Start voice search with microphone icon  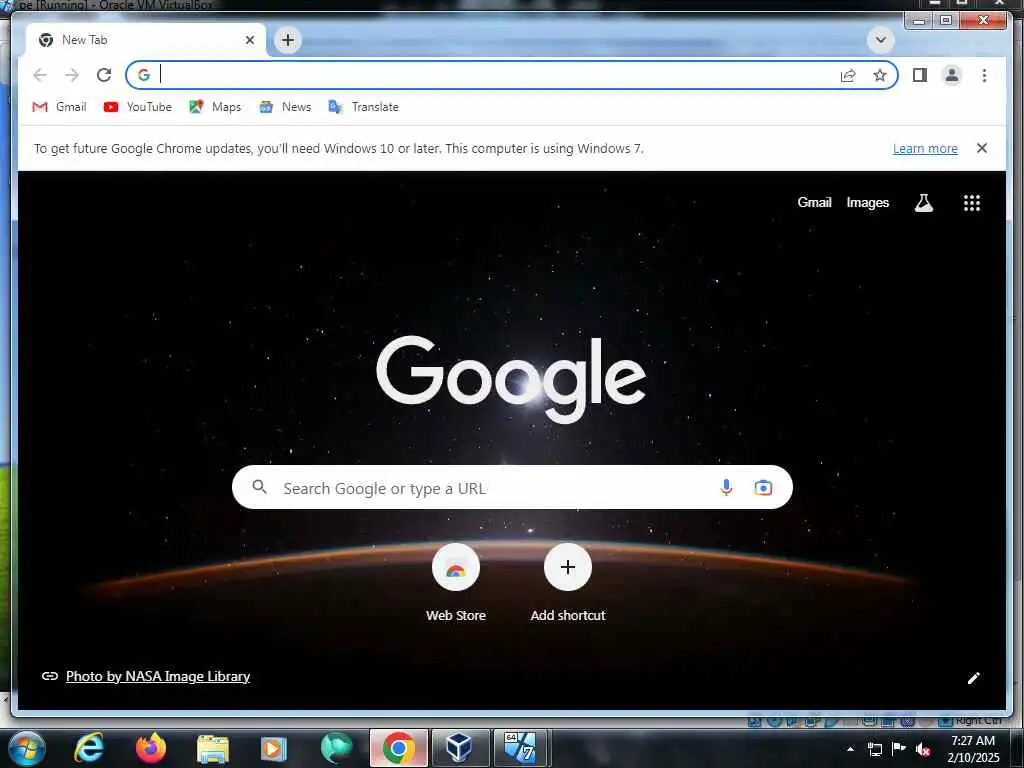pos(726,487)
